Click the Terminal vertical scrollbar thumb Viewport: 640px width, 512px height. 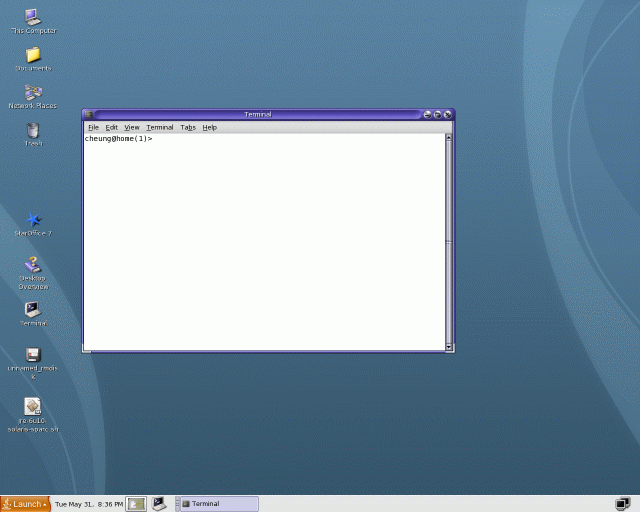click(x=449, y=242)
